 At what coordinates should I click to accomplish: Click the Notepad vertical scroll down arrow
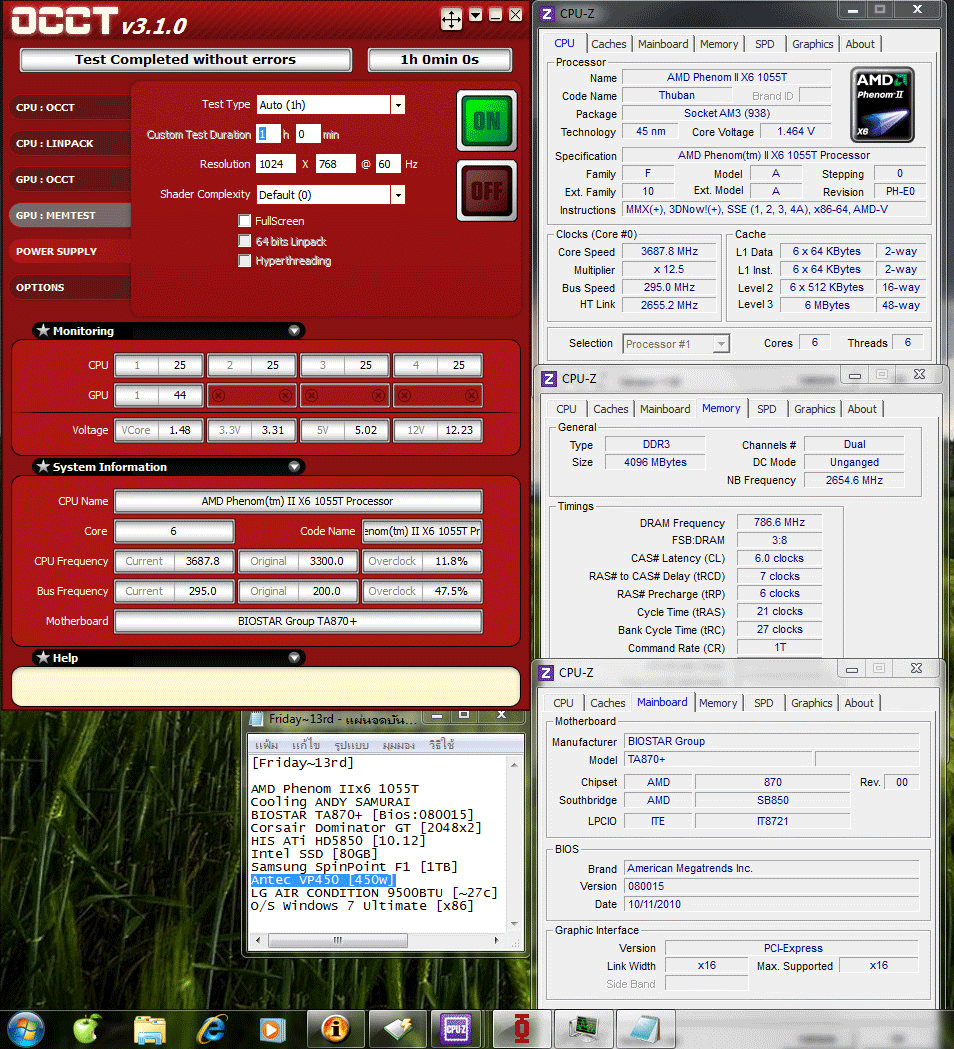(514, 923)
